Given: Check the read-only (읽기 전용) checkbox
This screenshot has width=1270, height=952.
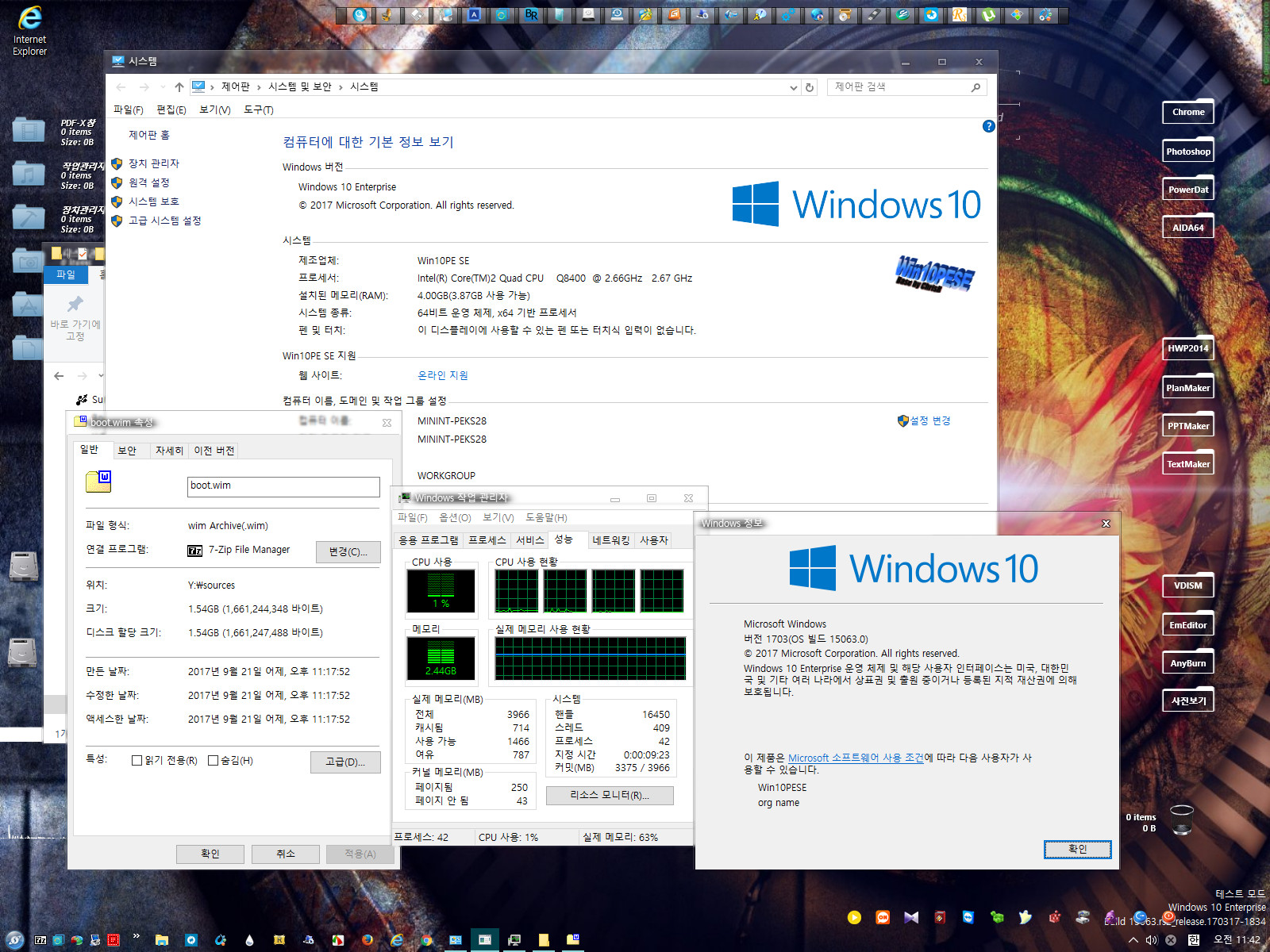Looking at the screenshot, I should [x=137, y=760].
